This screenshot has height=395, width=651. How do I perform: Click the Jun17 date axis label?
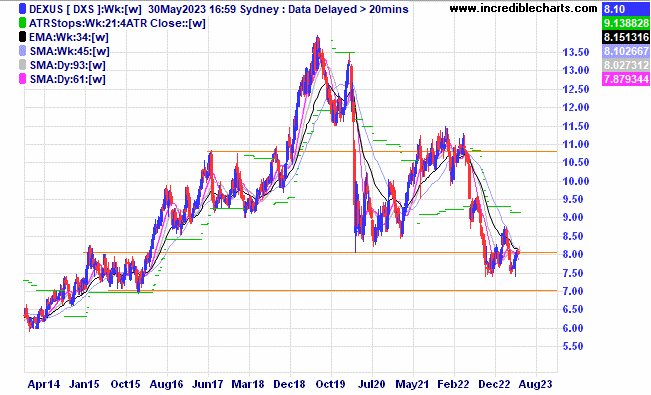[x=207, y=384]
